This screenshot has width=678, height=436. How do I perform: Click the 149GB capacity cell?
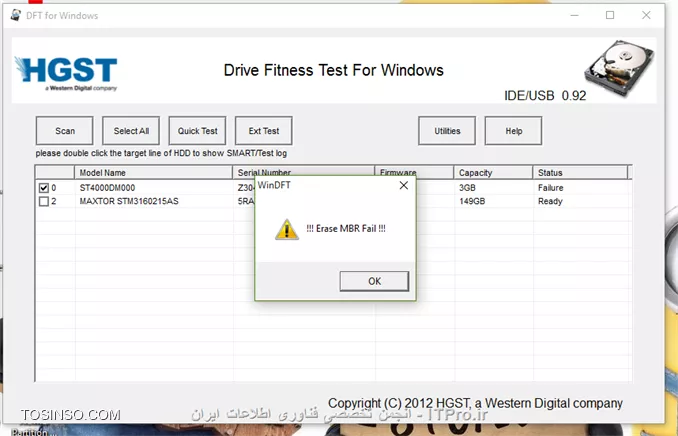click(x=472, y=201)
